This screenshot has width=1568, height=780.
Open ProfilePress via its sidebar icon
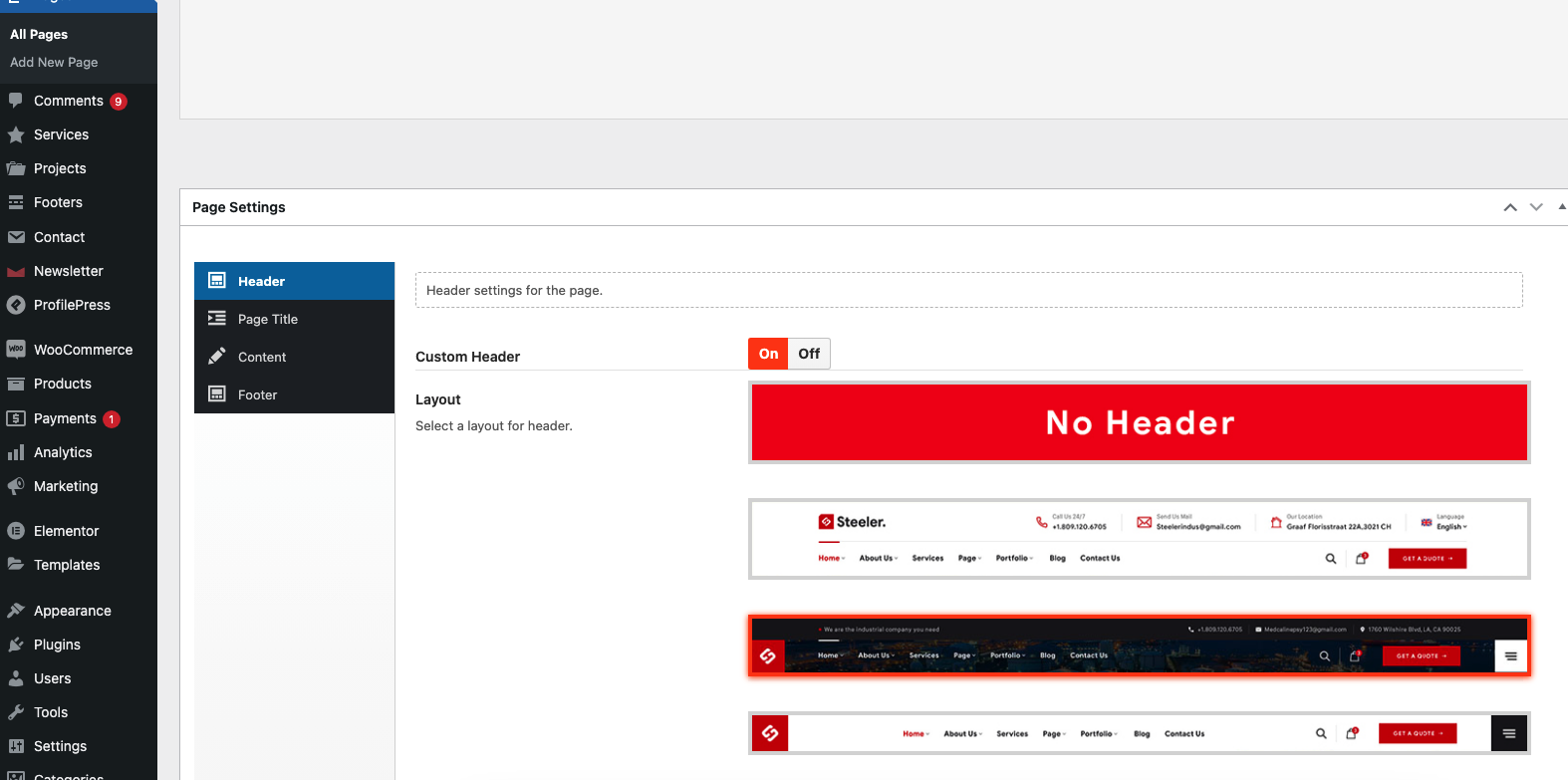pyautogui.click(x=16, y=305)
